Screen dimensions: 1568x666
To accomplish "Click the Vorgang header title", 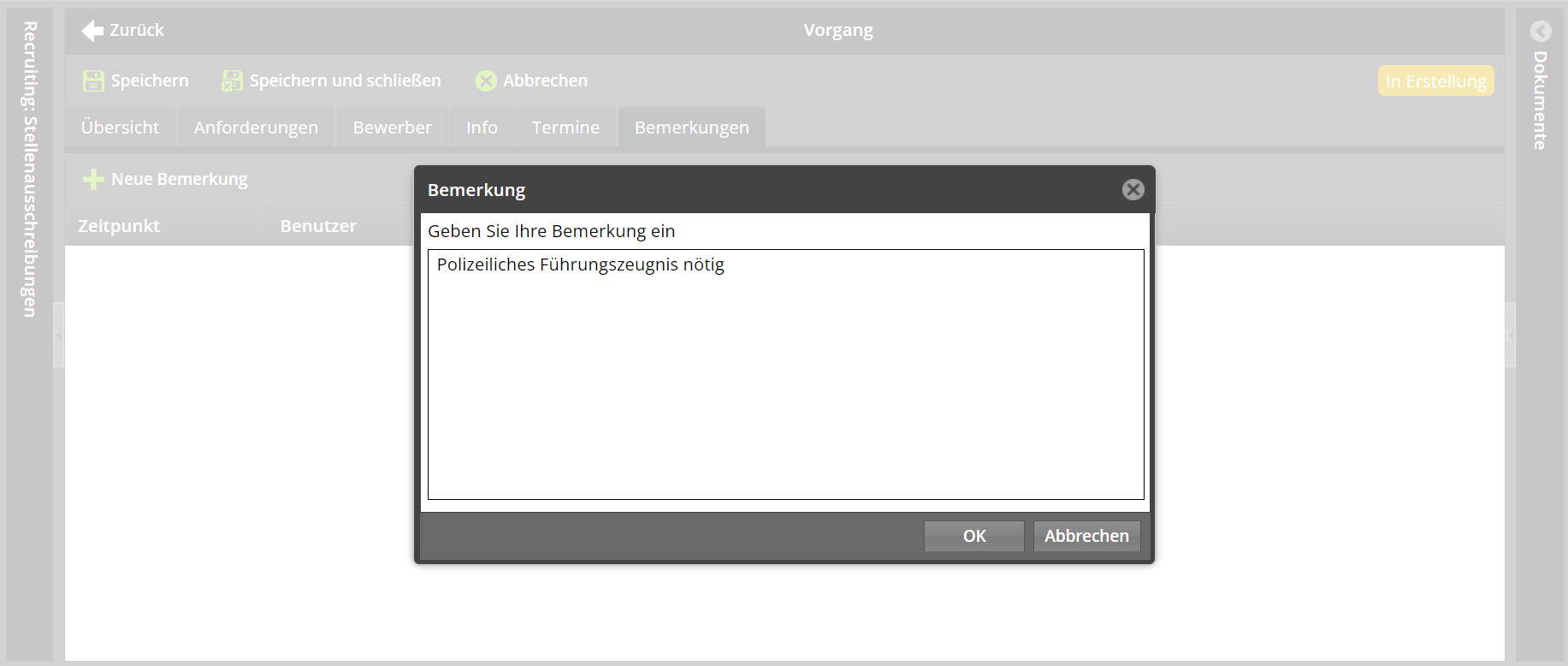I will pos(838,31).
